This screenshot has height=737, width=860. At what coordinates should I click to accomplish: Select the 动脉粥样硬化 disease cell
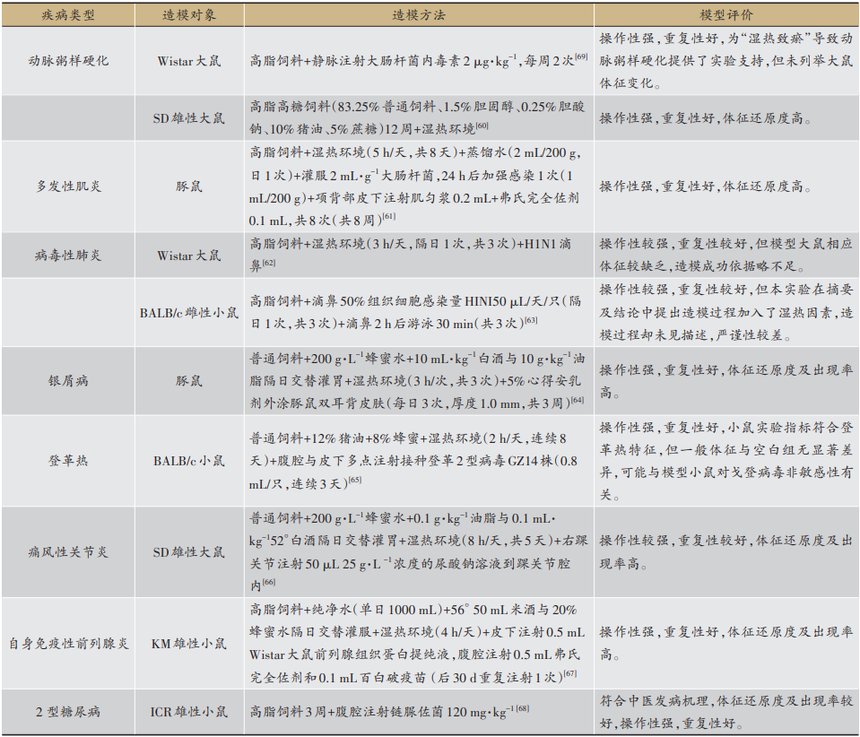[67, 60]
